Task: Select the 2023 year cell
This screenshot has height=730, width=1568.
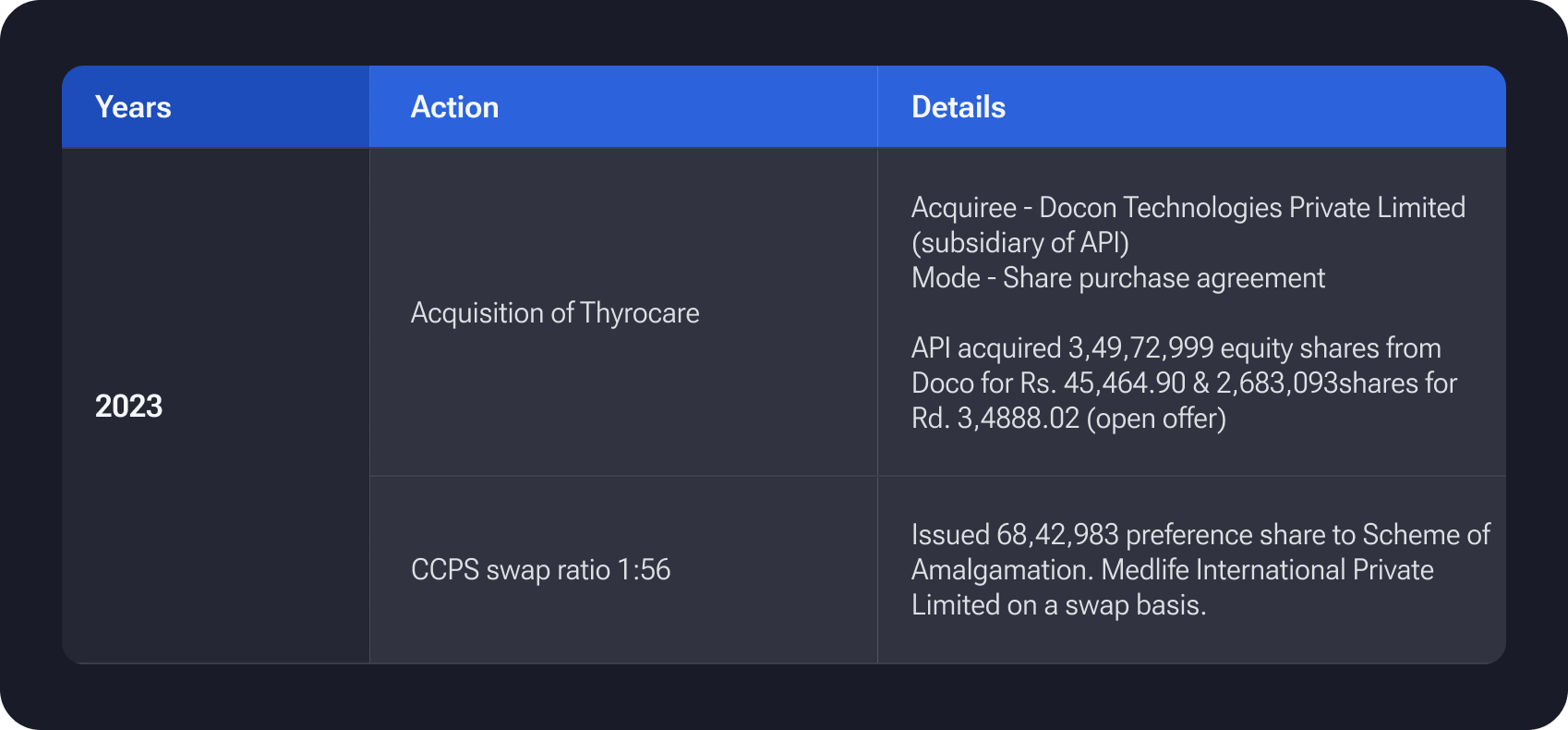Action: (128, 406)
